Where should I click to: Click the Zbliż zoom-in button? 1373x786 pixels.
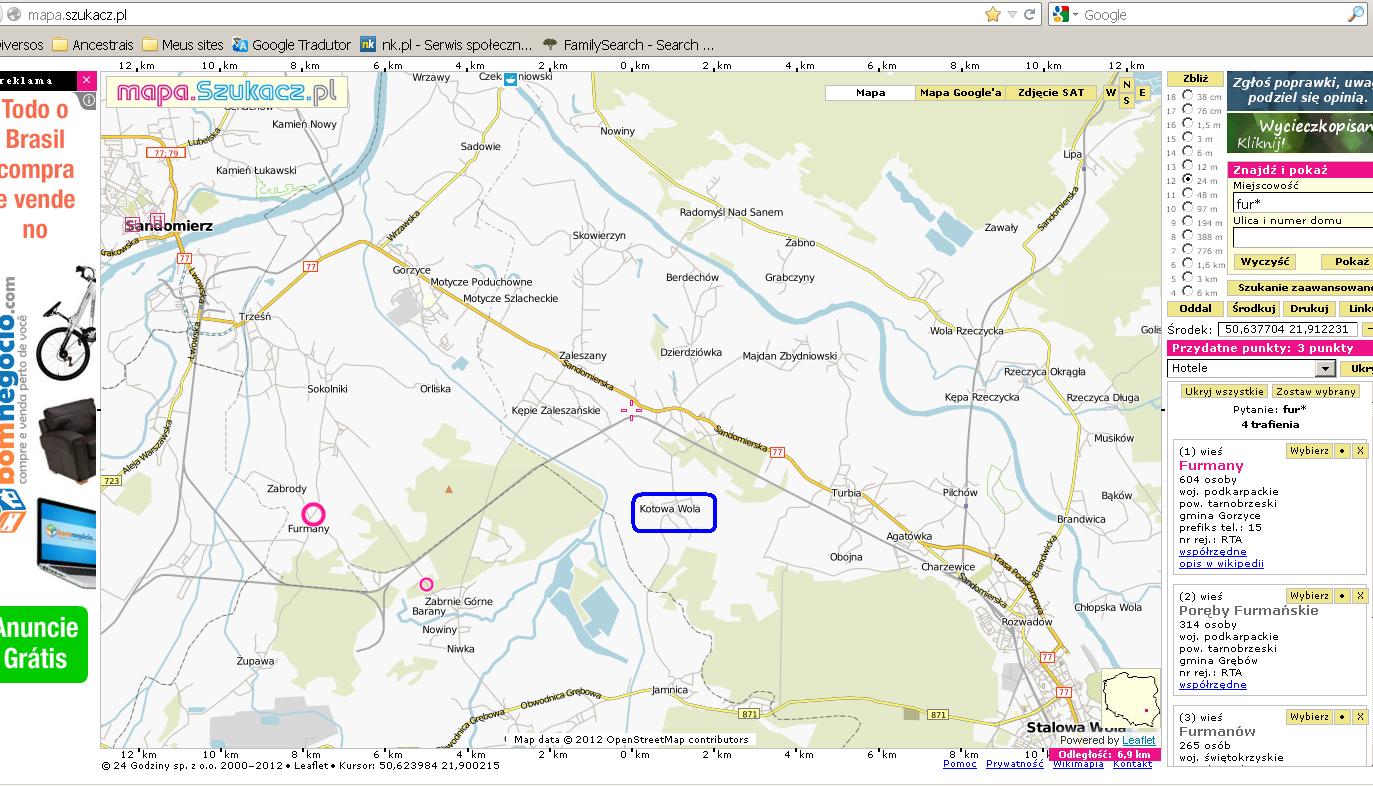coord(1196,79)
